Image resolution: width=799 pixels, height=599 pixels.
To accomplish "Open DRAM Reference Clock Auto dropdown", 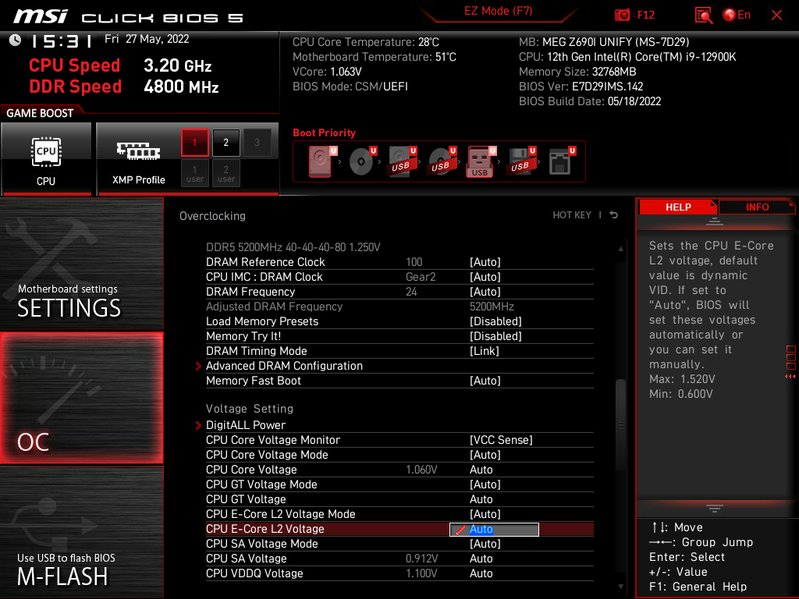I will pyautogui.click(x=485, y=262).
